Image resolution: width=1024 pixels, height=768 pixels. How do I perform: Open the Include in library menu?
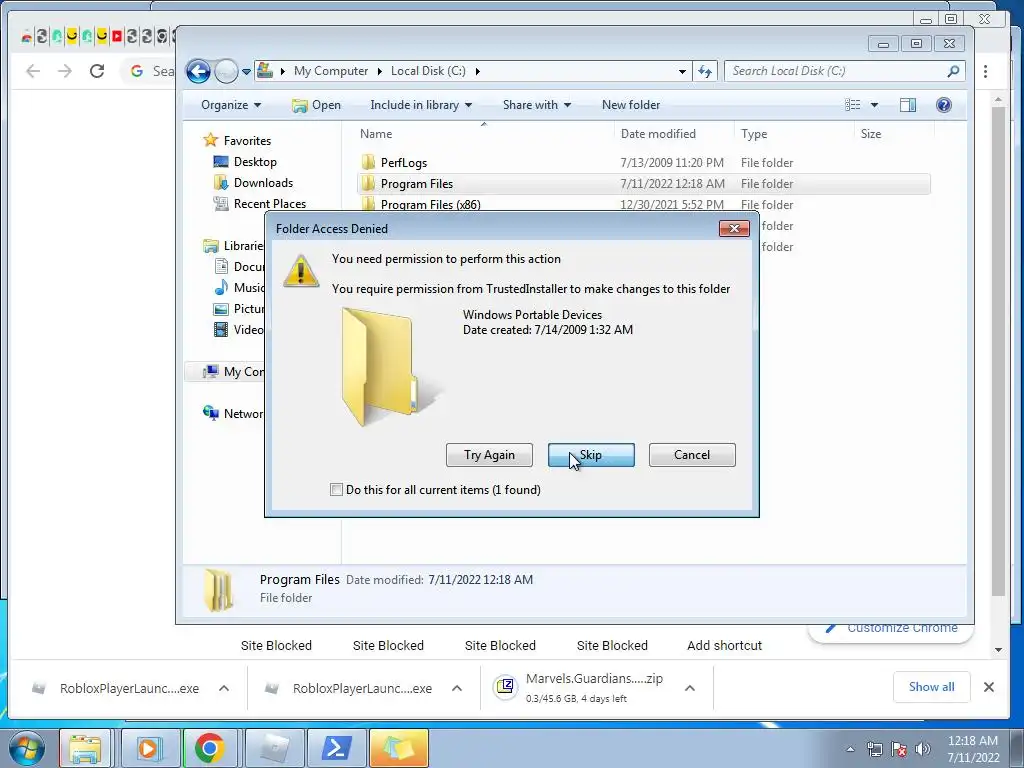(421, 104)
